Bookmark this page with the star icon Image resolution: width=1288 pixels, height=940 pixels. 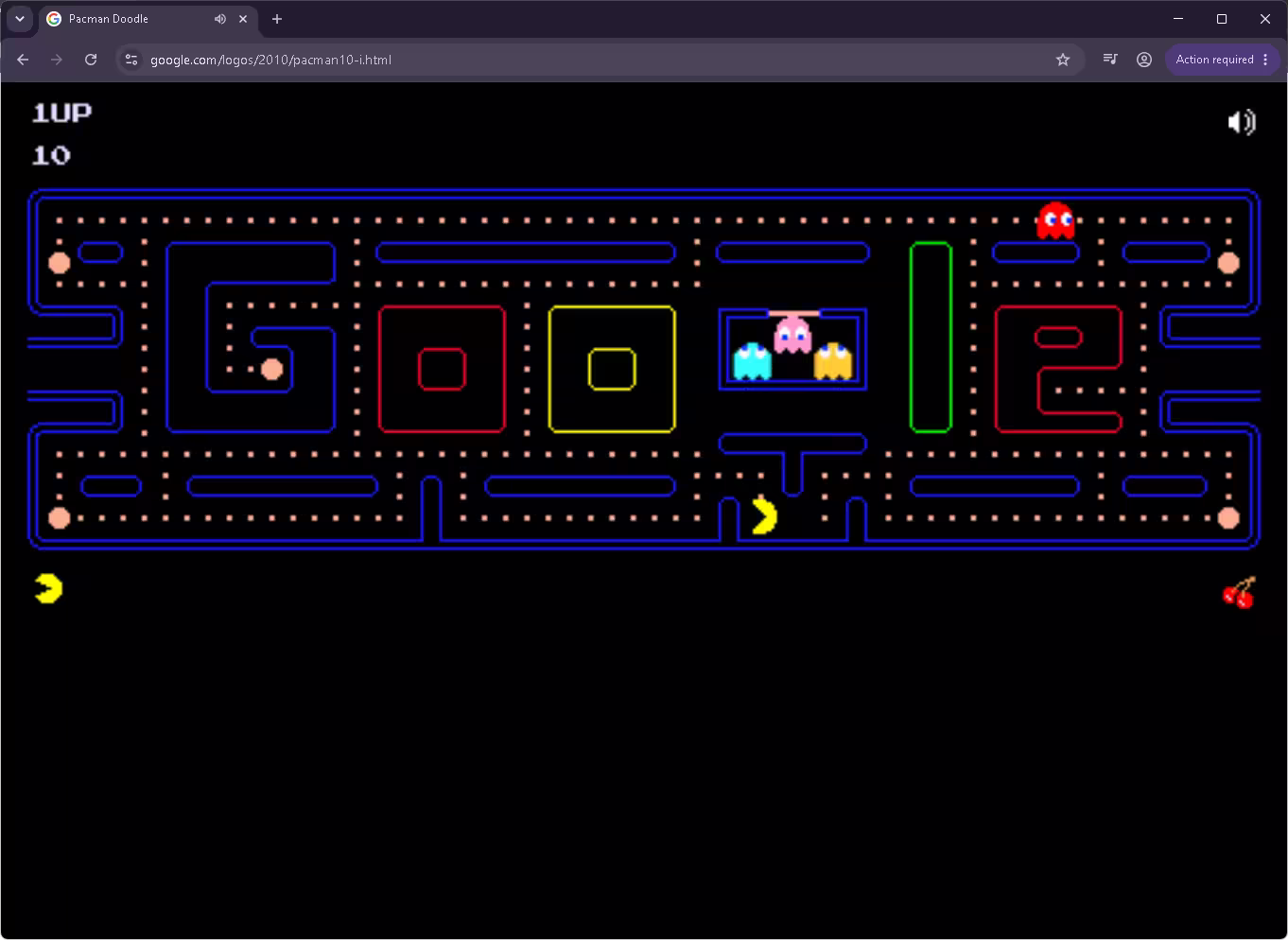(x=1063, y=60)
